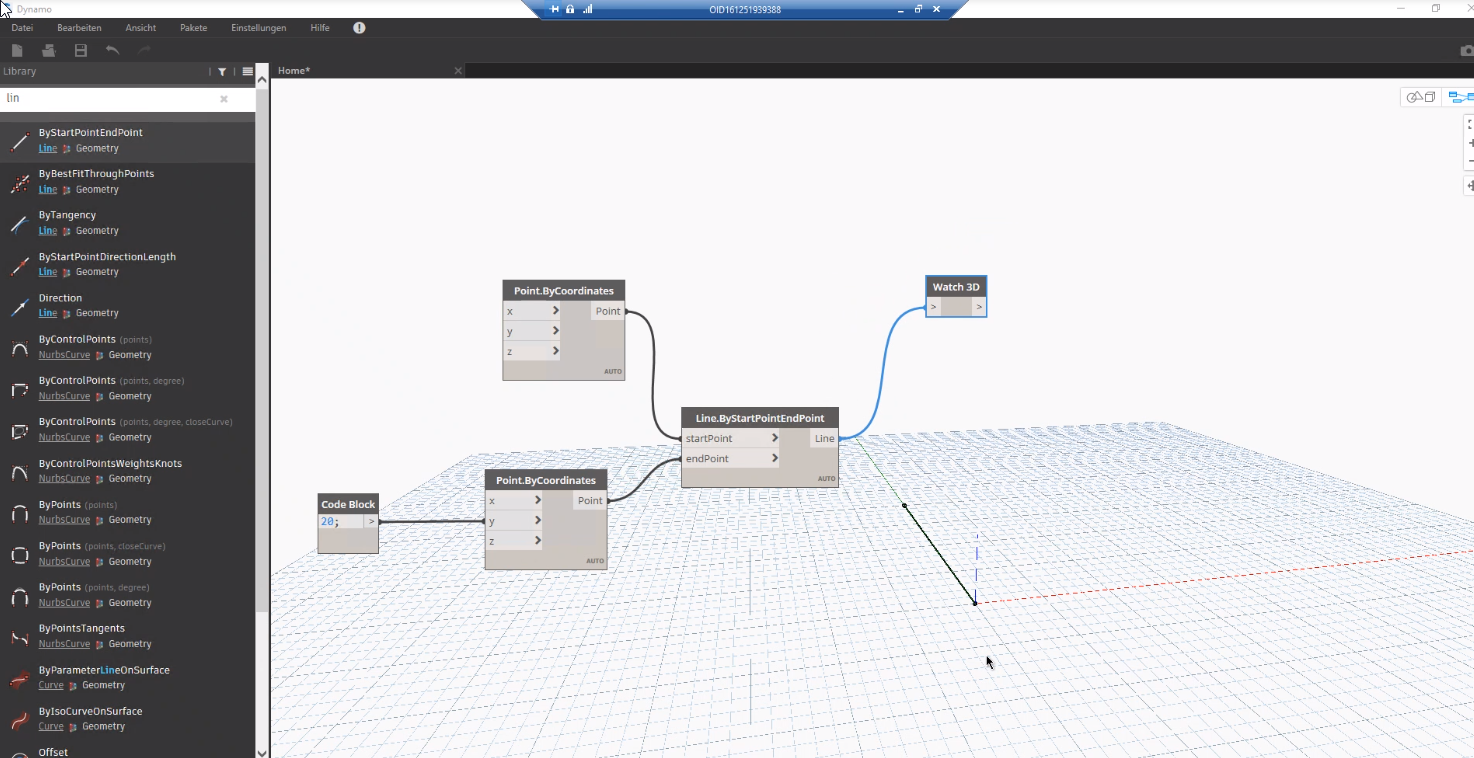Open the Einstellungen menu
This screenshot has height=758, width=1474.
pos(258,28)
